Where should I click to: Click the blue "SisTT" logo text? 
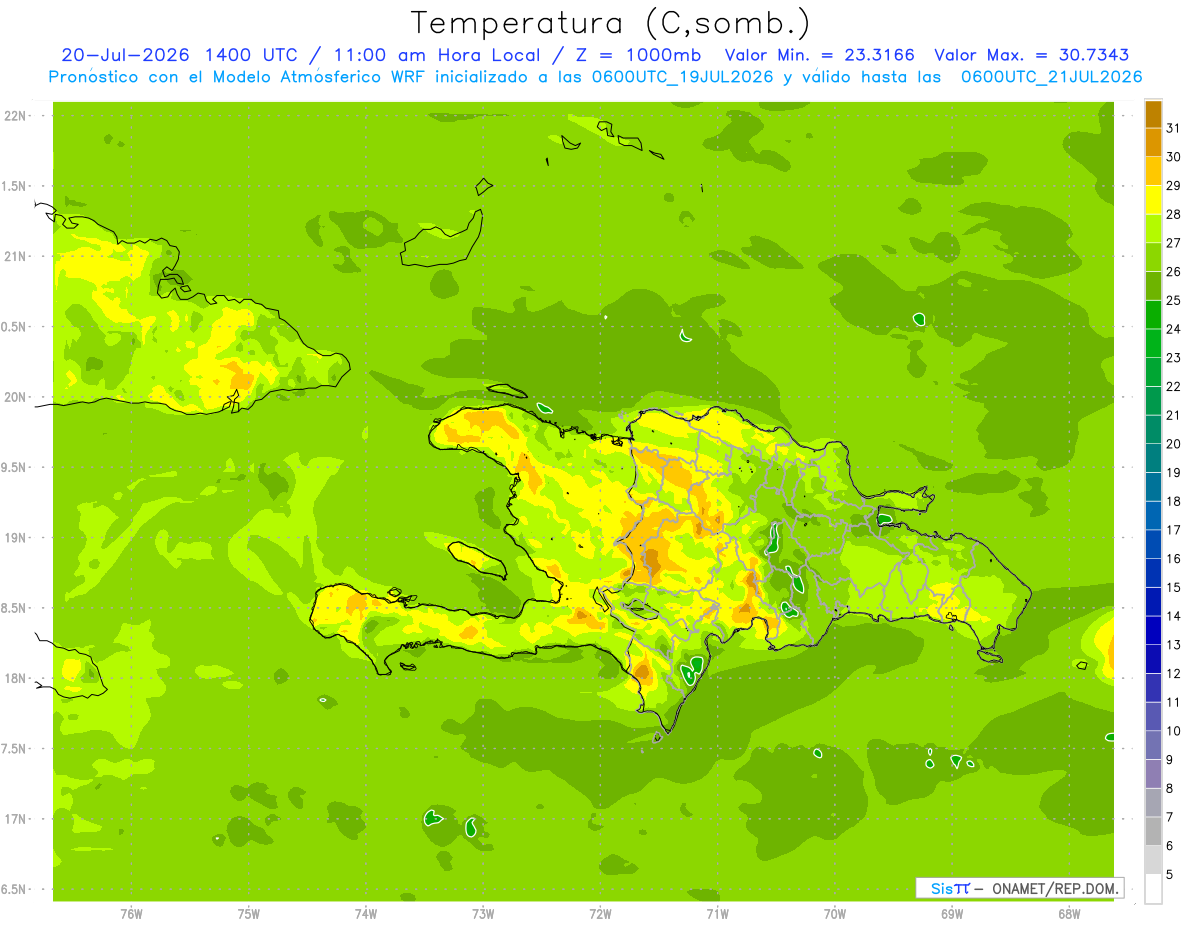coord(949,888)
